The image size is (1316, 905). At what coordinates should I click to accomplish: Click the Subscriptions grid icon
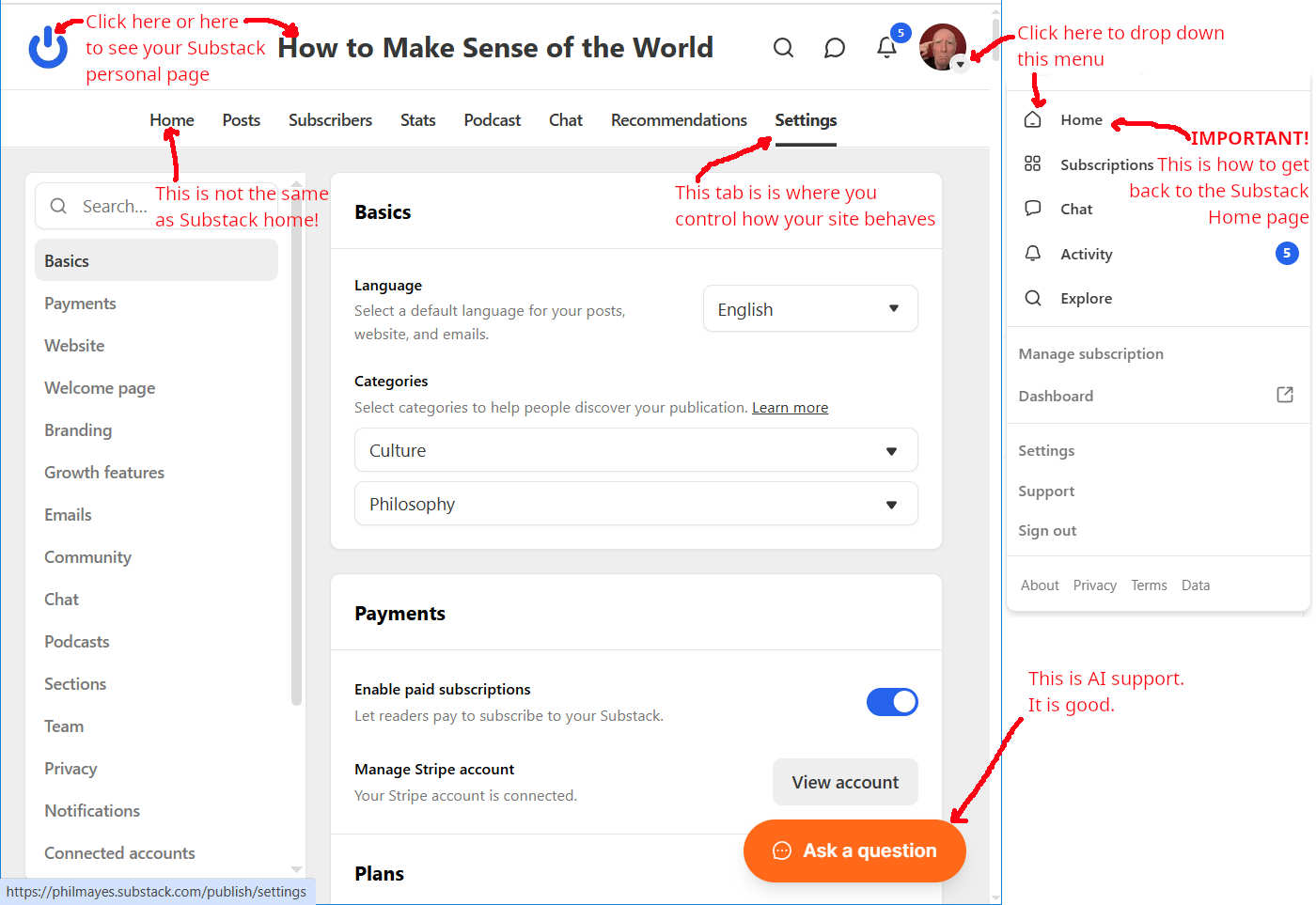1032,164
